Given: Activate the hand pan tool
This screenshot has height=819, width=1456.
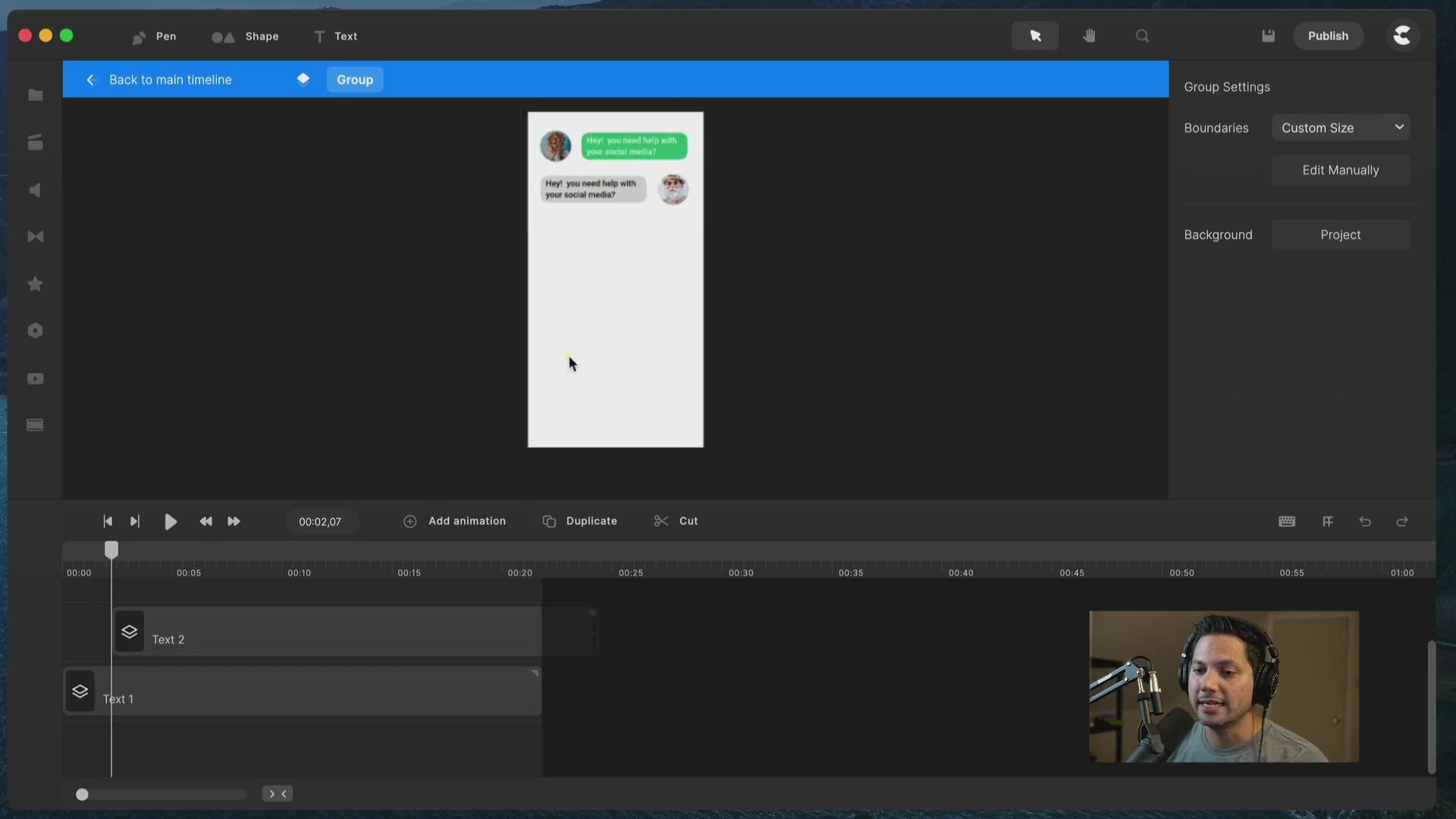Looking at the screenshot, I should (x=1089, y=36).
